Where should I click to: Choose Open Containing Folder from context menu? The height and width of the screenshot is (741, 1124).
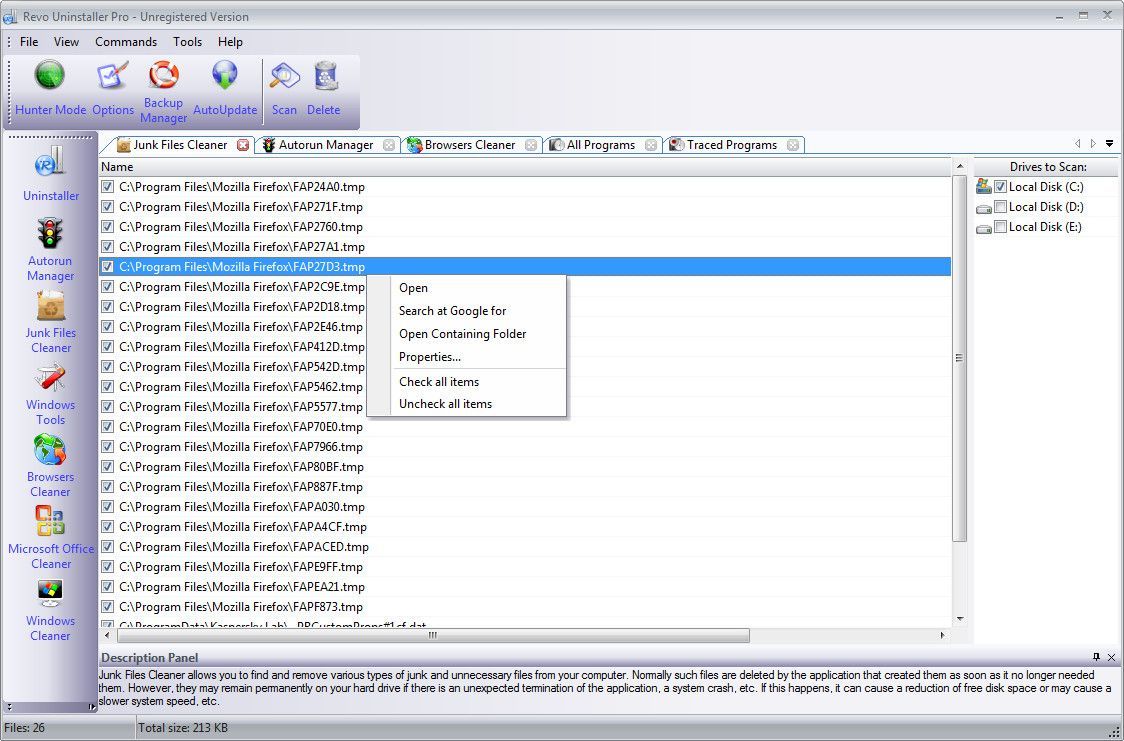462,334
